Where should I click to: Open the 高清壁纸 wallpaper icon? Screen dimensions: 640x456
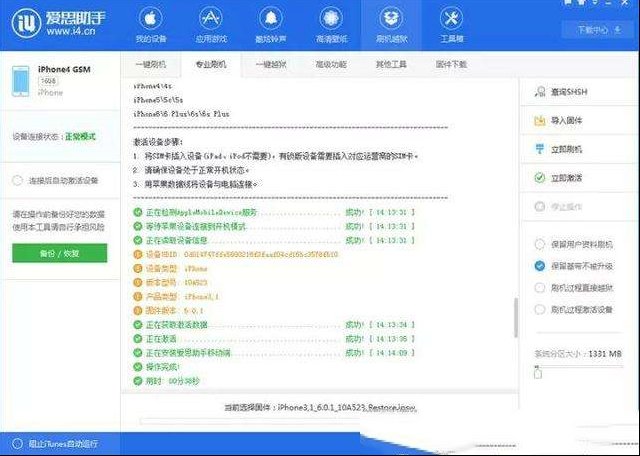pyautogui.click(x=331, y=18)
